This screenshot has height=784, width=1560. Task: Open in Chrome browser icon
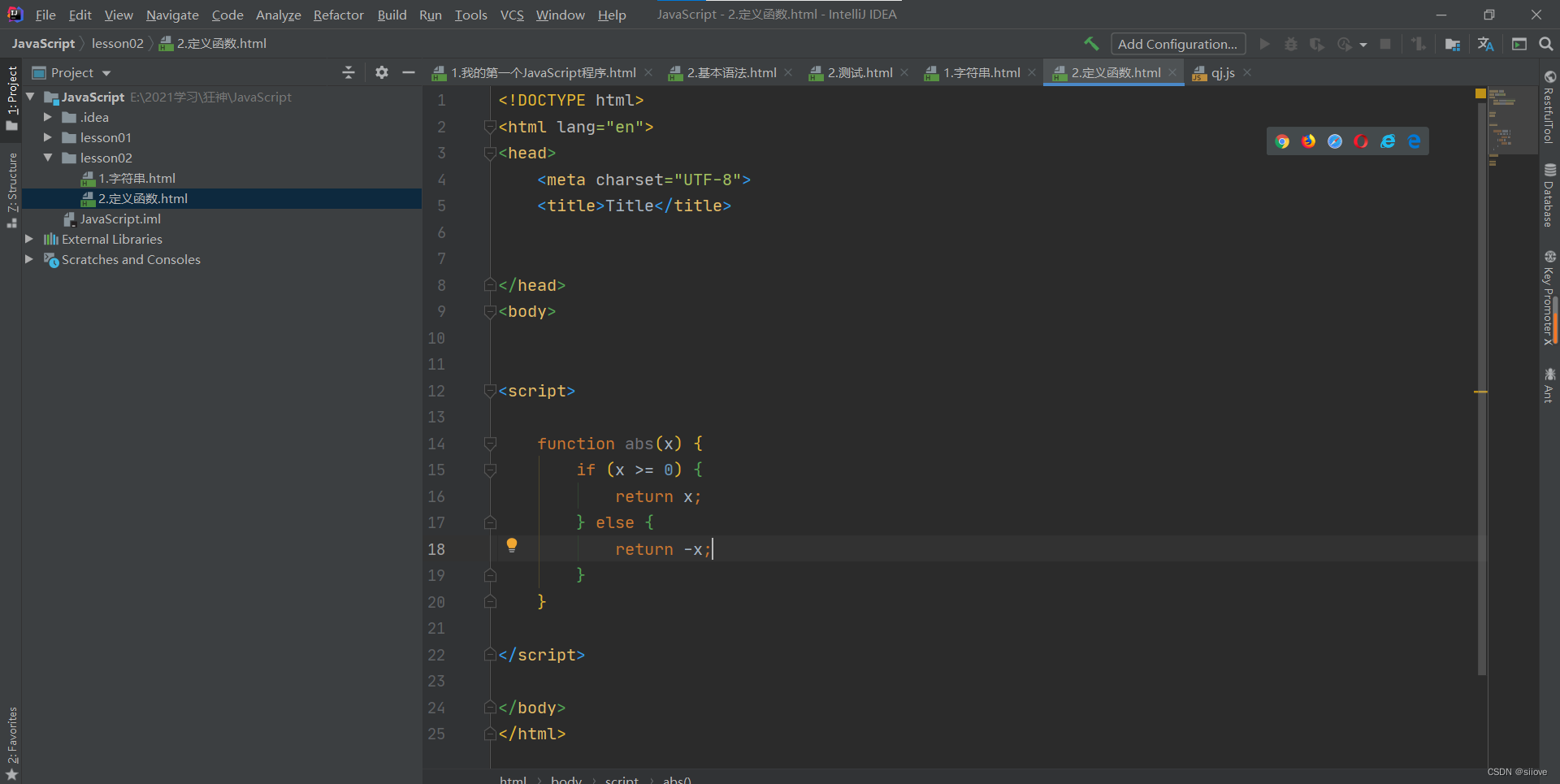[x=1282, y=141]
